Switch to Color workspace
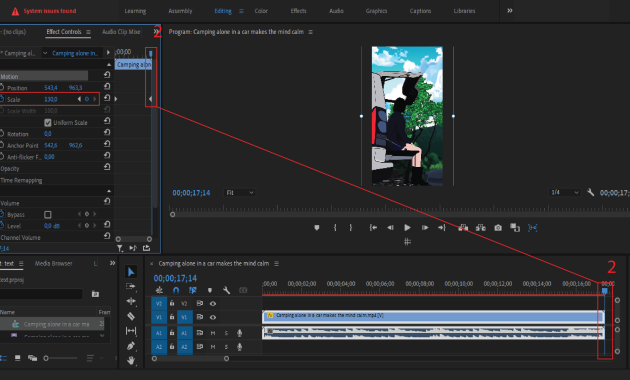This screenshot has width=630, height=380. (261, 11)
